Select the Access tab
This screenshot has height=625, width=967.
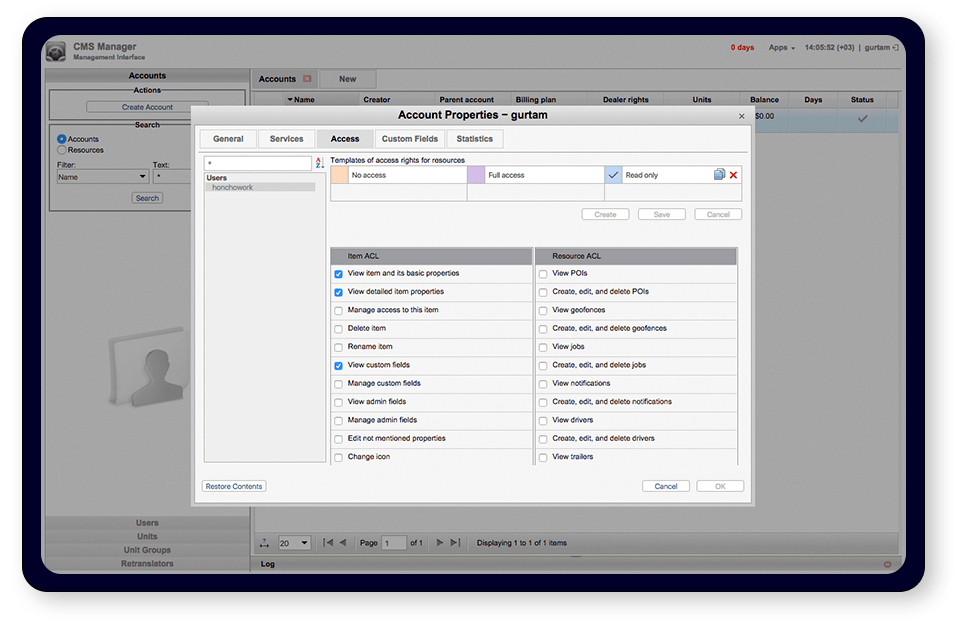345,139
